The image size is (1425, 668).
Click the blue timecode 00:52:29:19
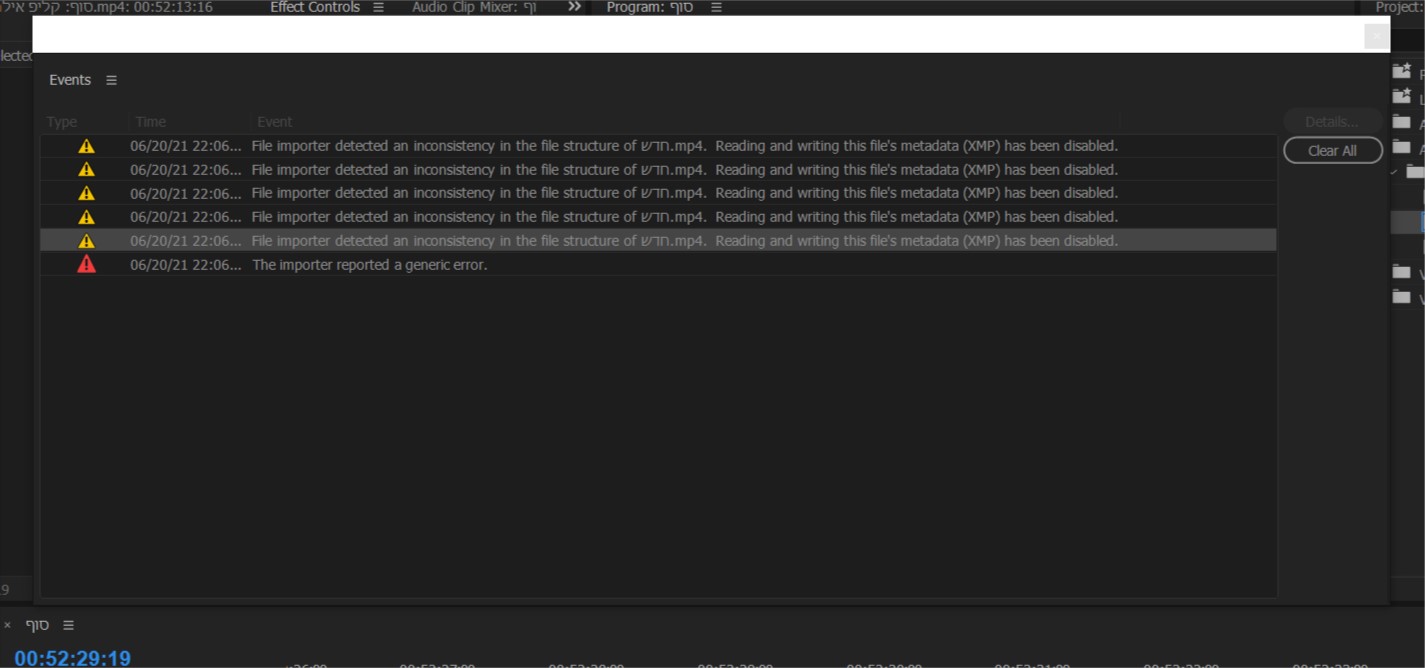[72, 658]
